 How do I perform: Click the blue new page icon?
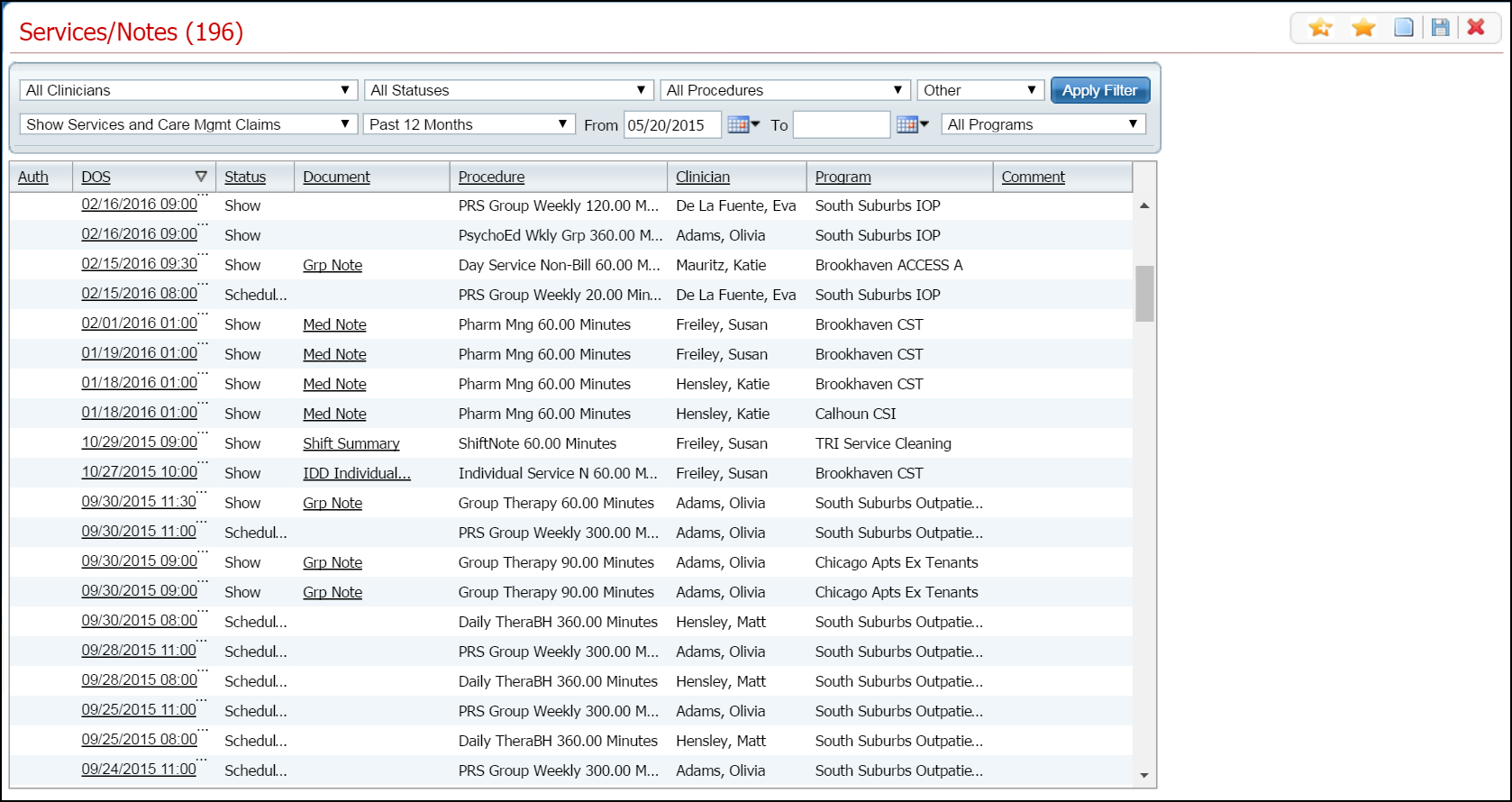1403,28
